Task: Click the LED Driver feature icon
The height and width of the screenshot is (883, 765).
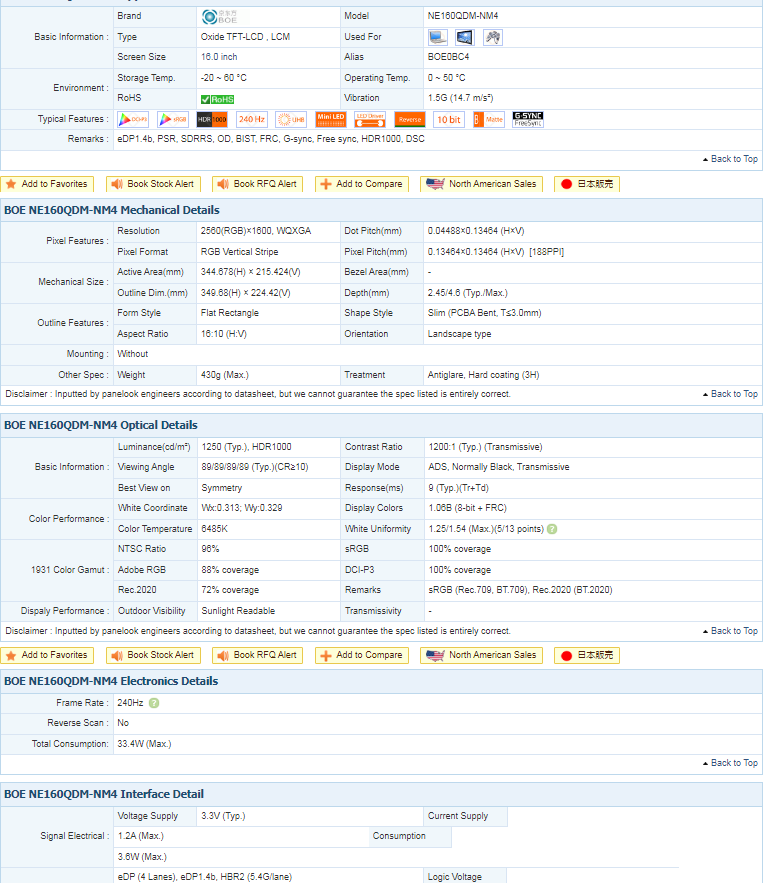Action: pos(370,119)
